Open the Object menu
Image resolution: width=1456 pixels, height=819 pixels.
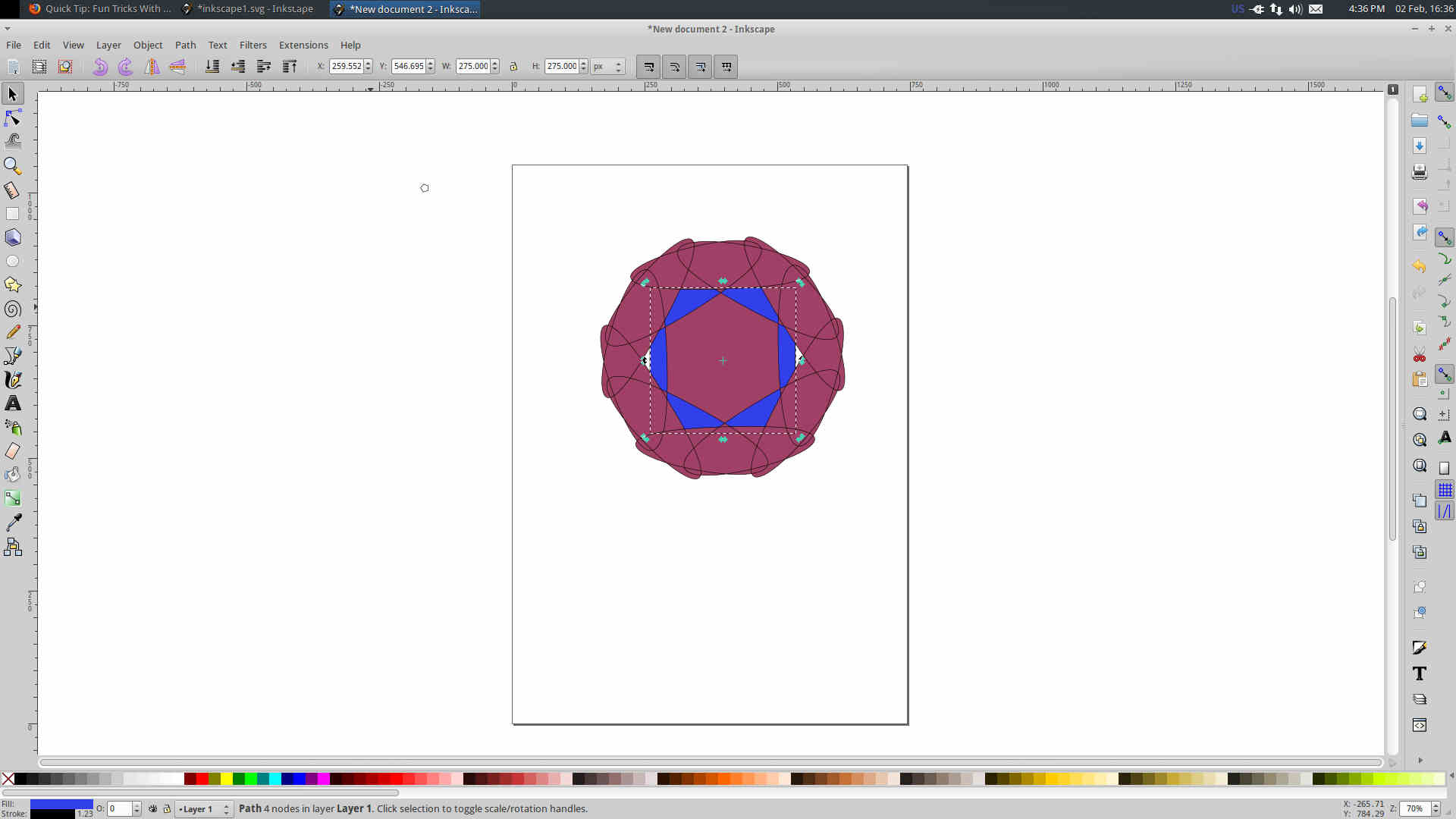[x=148, y=45]
